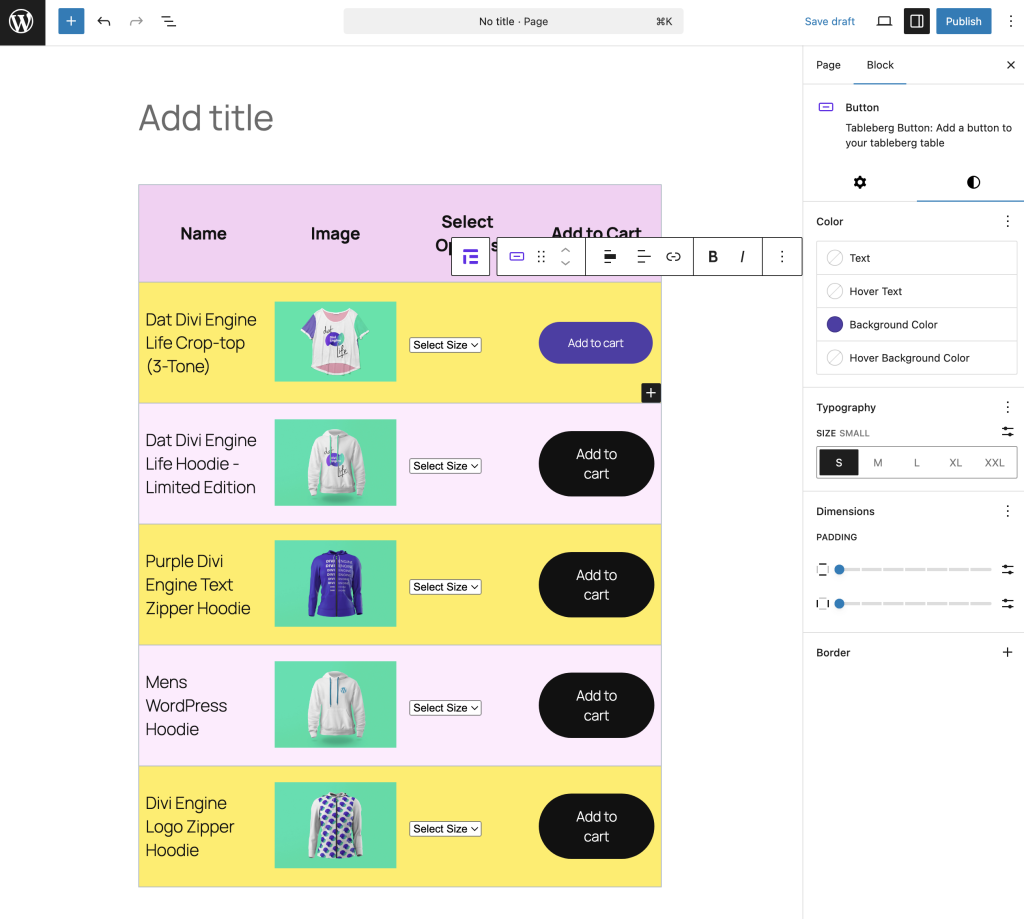Viewport: 1024px width, 919px height.
Task: Open the WordPress logo menu
Action: tap(22, 22)
